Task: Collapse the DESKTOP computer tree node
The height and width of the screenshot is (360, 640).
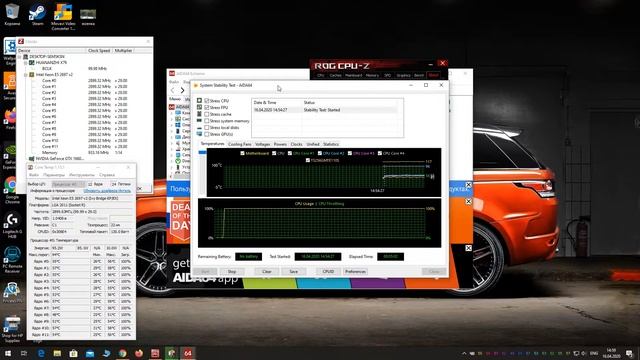Action: coord(20,57)
